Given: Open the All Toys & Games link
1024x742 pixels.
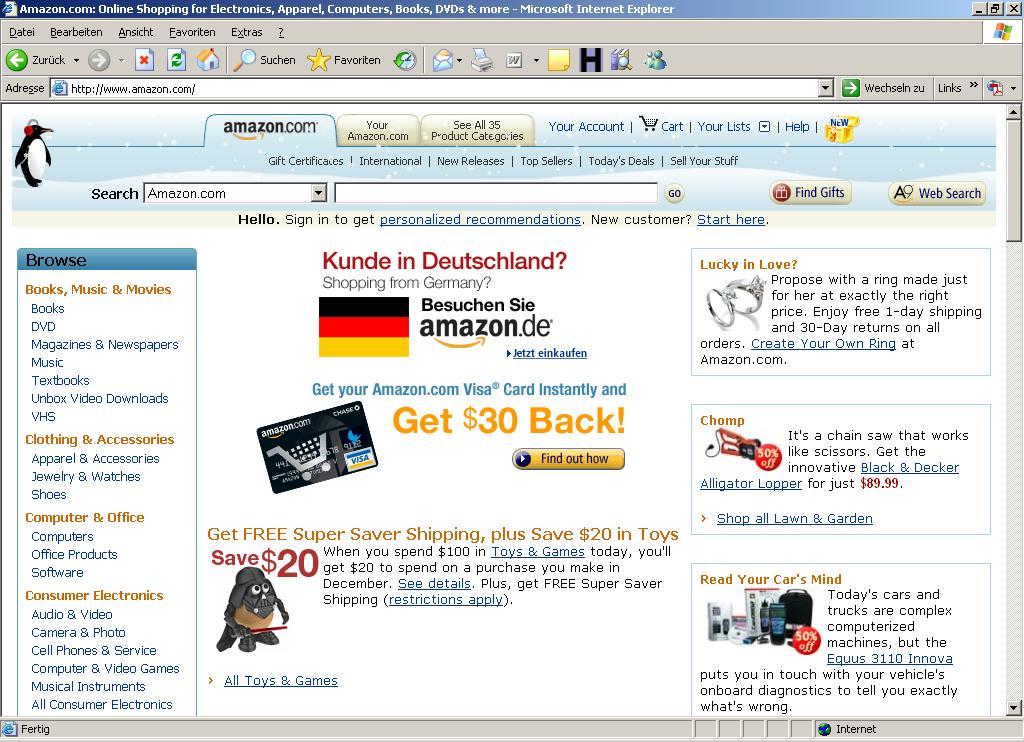Looking at the screenshot, I should pos(281,681).
